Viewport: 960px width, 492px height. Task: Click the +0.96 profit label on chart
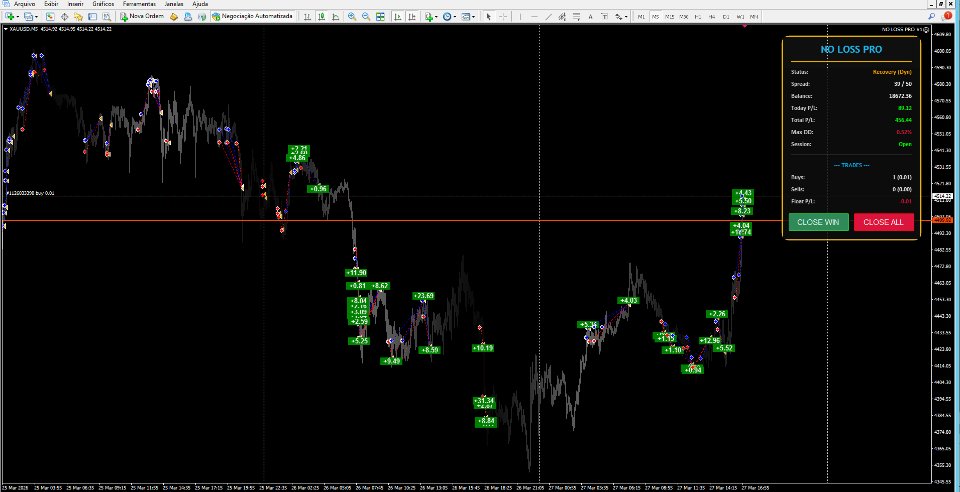(318, 189)
